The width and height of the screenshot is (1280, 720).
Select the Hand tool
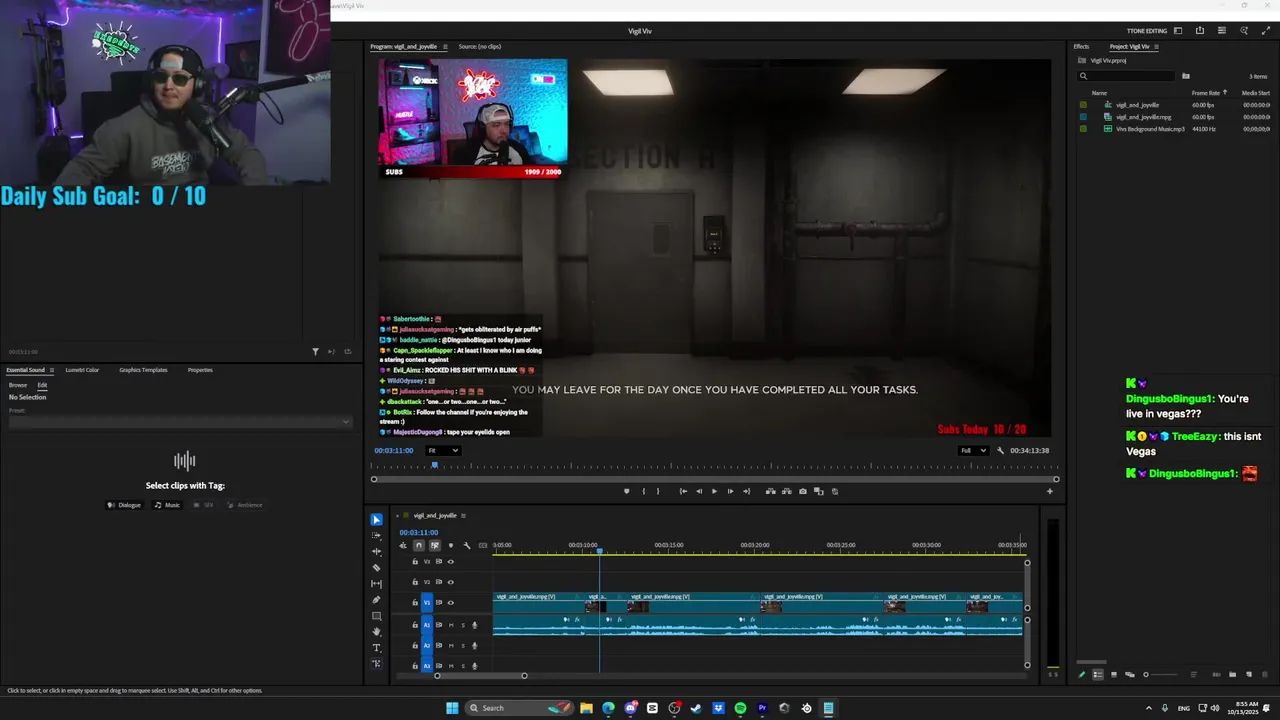(x=377, y=632)
